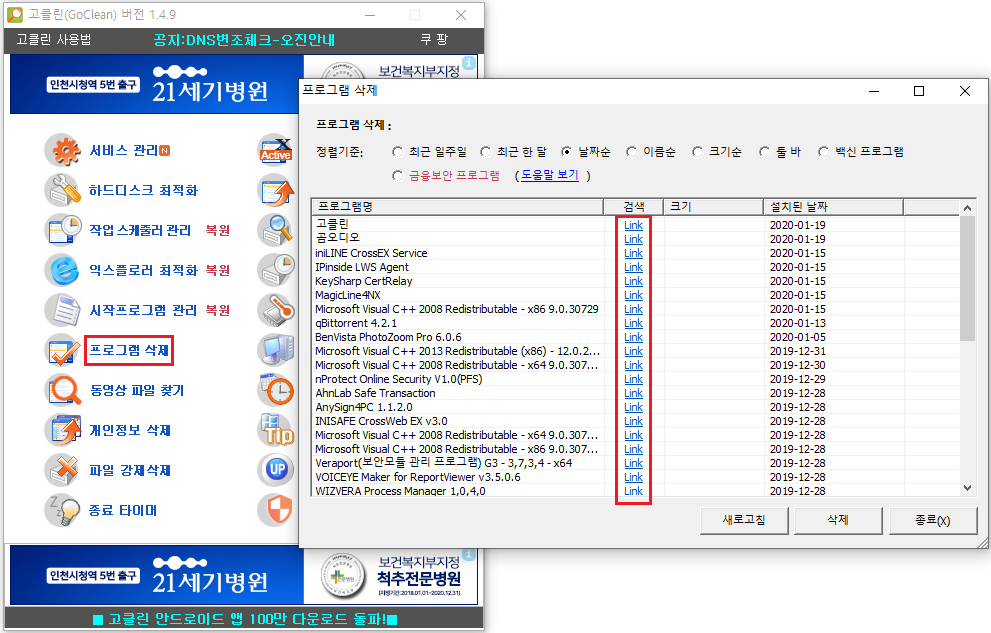Open the '고클린 사용법' menu
The image size is (991, 633).
pos(54,39)
